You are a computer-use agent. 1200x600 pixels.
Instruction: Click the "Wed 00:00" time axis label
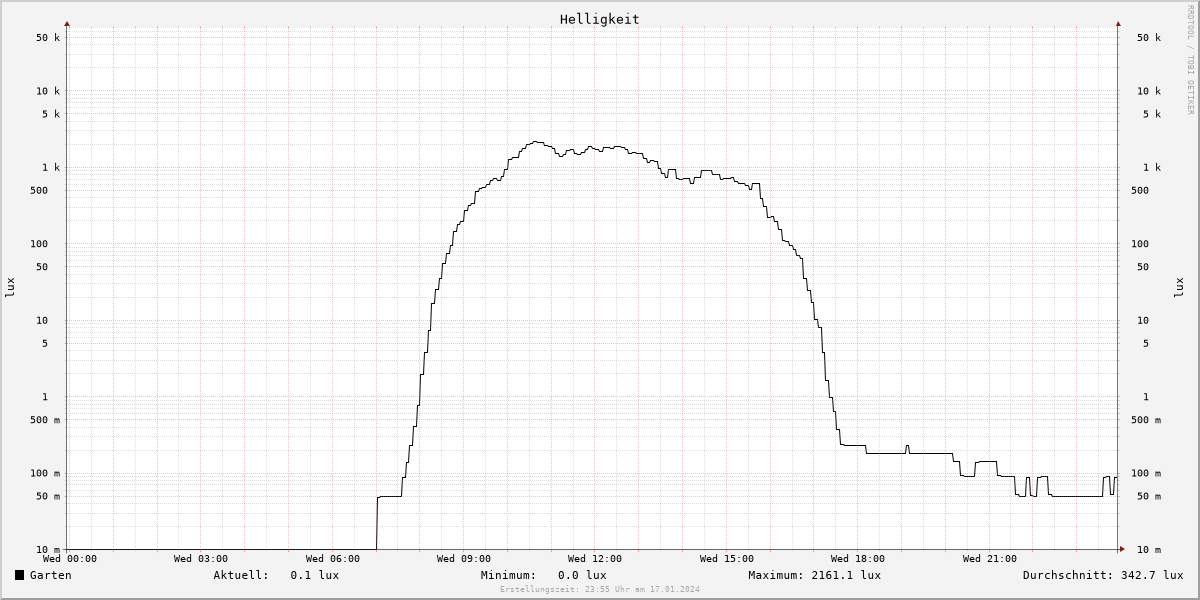tap(70, 559)
